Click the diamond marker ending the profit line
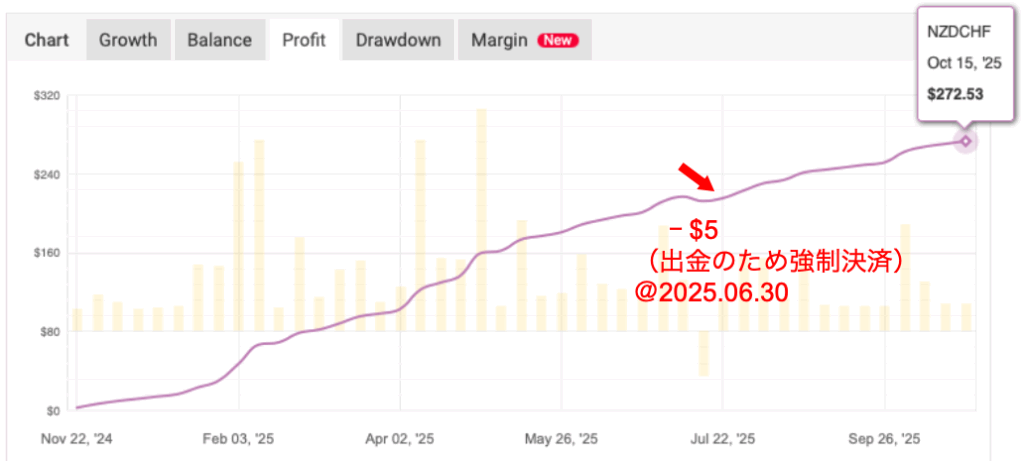Screen dimensions: 1024x461 tap(966, 141)
